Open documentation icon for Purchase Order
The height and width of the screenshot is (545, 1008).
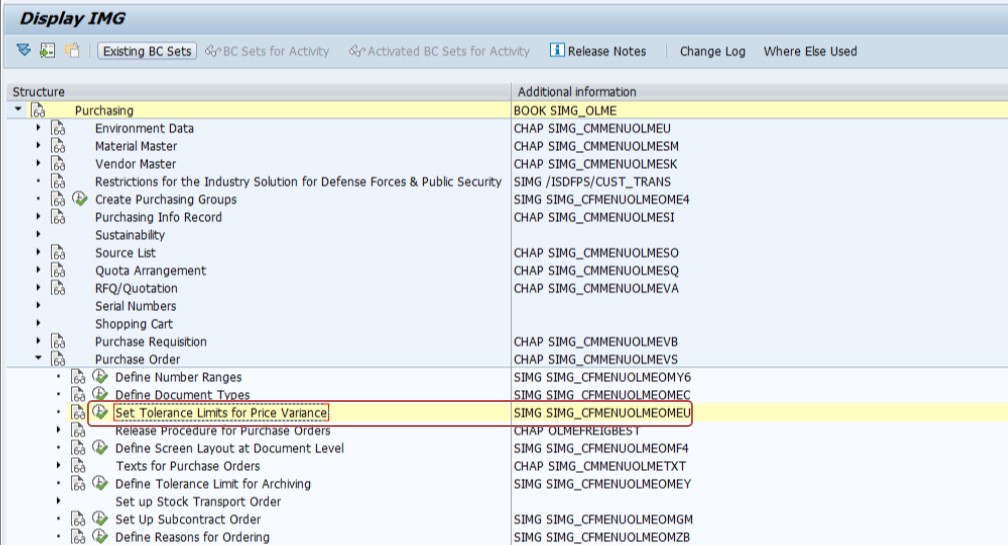tap(58, 359)
